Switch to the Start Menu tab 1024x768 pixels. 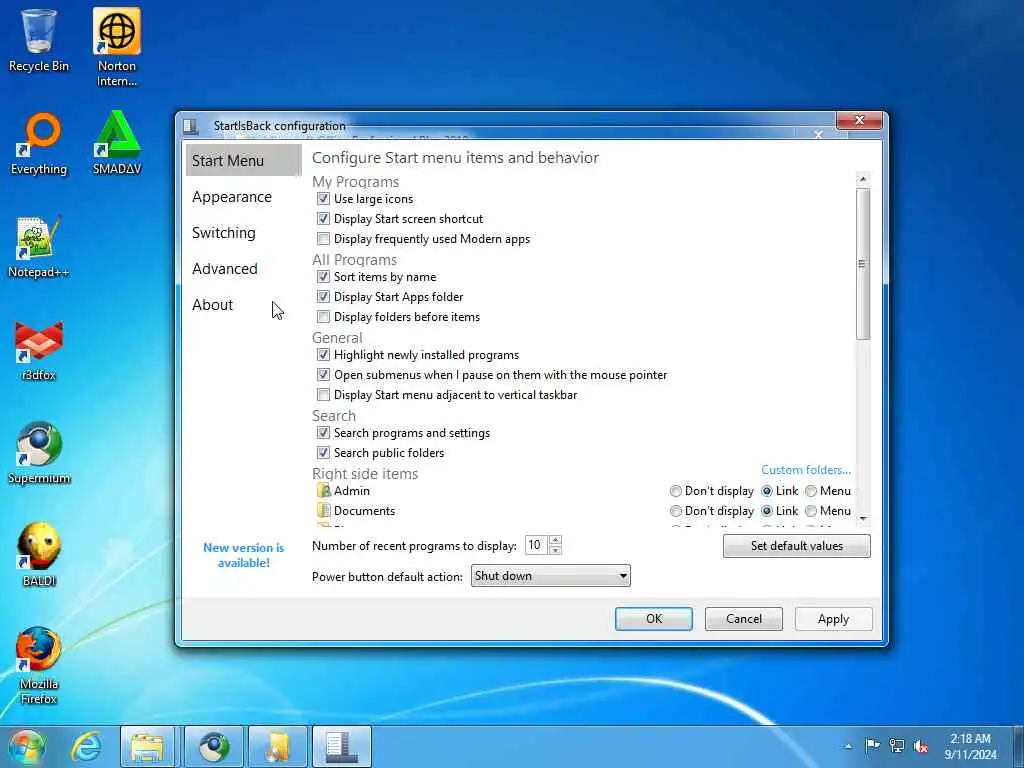(243, 161)
